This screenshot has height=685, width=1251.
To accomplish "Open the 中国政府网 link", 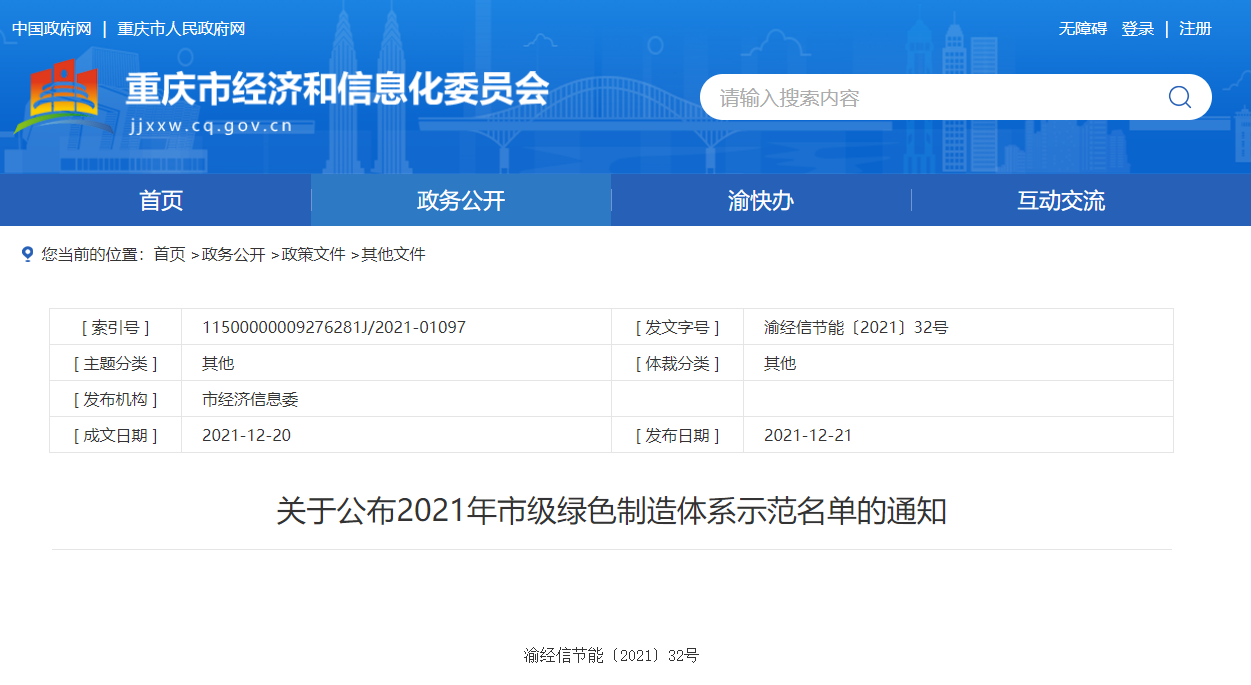I will click(x=52, y=29).
